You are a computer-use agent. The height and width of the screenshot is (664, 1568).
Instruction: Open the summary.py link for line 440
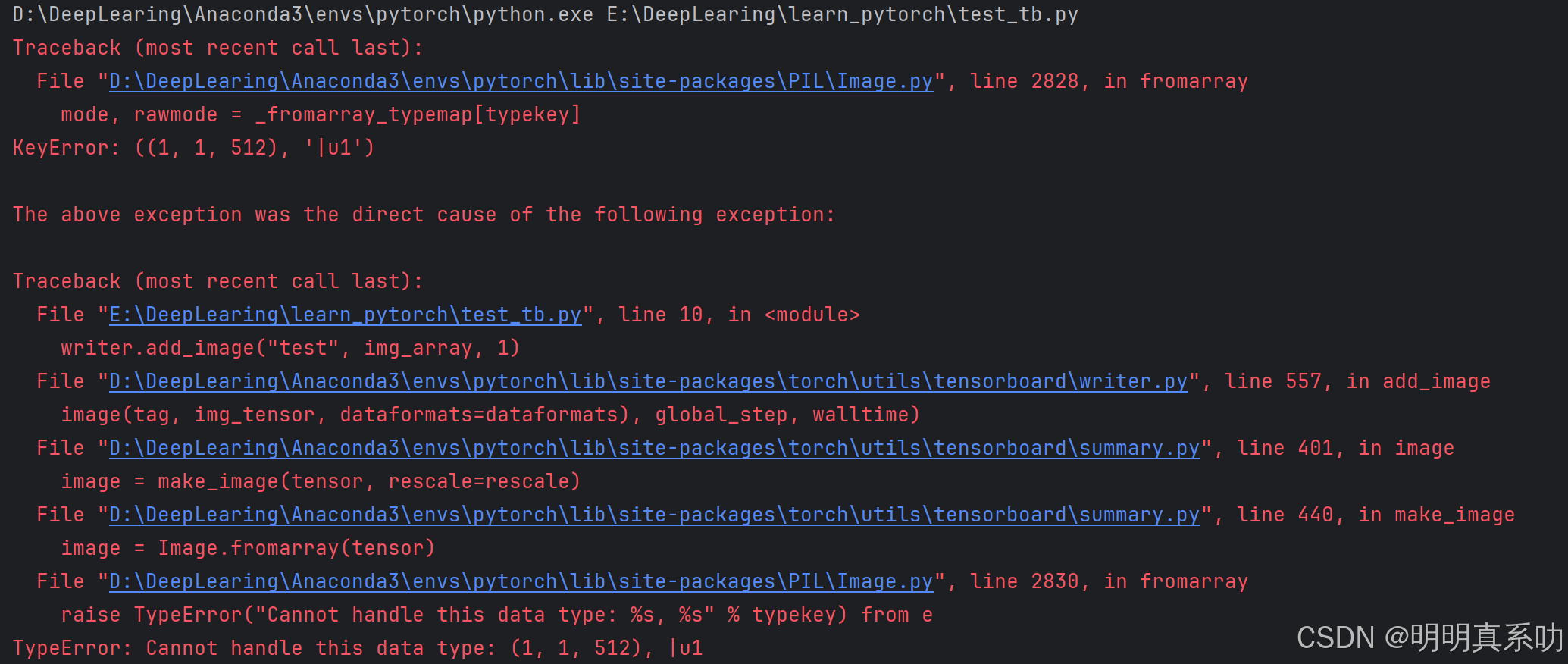point(655,515)
